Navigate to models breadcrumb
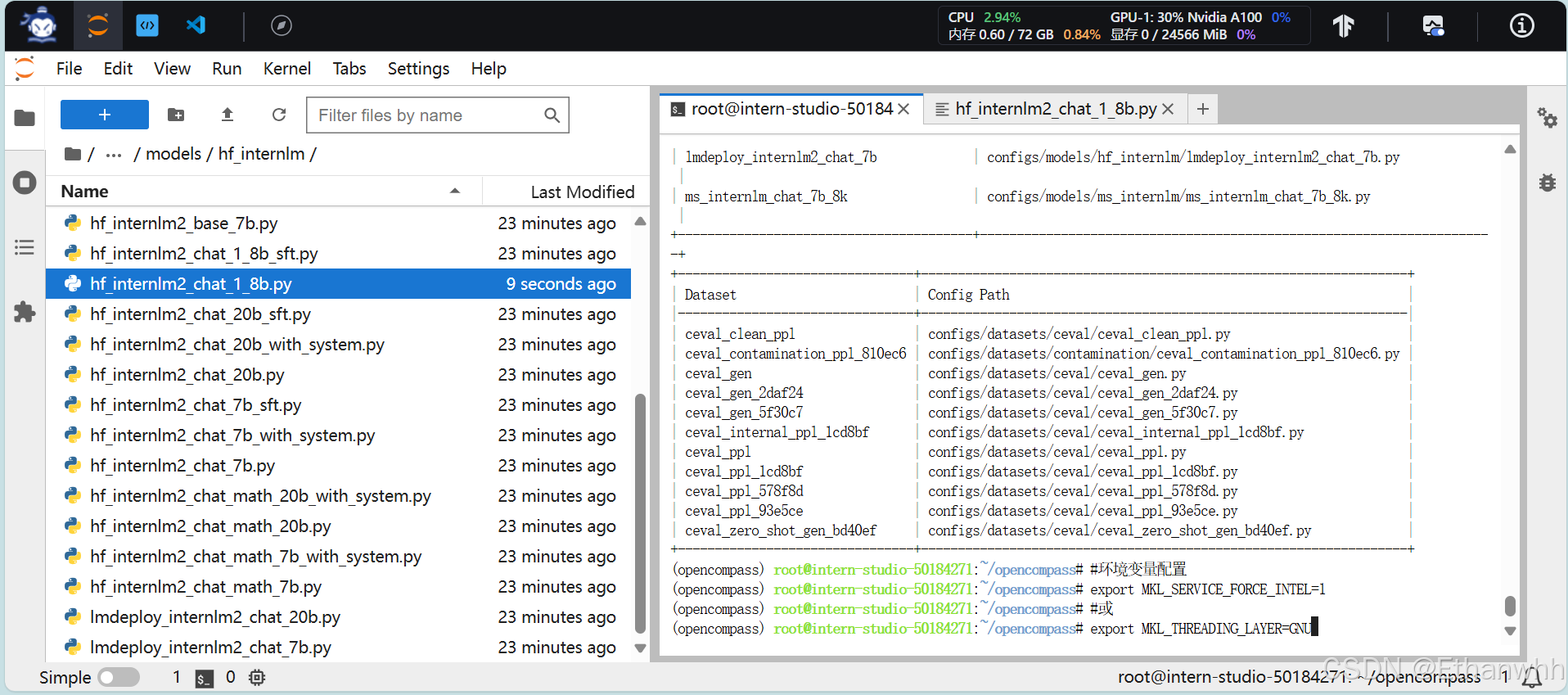This screenshot has height=695, width=1568. 173,154
